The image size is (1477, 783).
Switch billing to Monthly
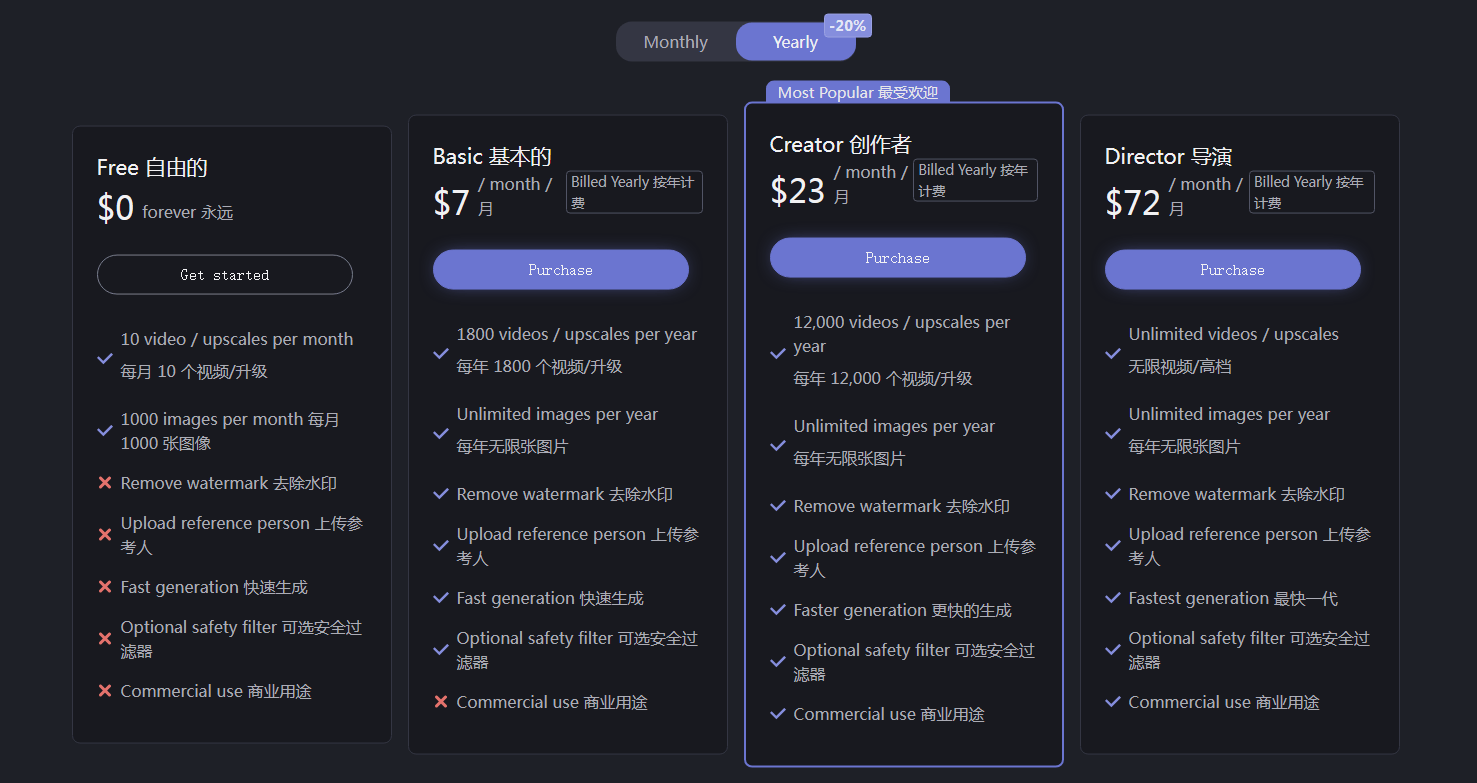click(676, 42)
